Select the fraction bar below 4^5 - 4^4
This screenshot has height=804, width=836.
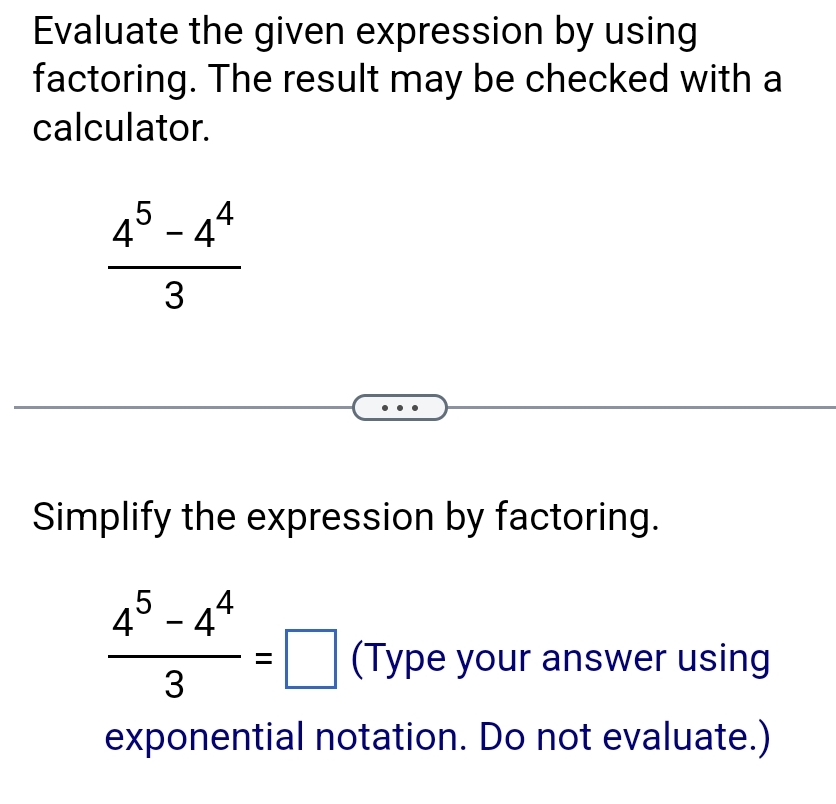(175, 265)
